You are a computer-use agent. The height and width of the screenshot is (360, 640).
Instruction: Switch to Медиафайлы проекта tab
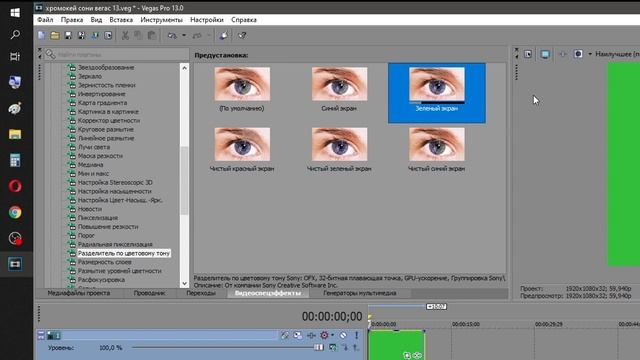[79, 293]
